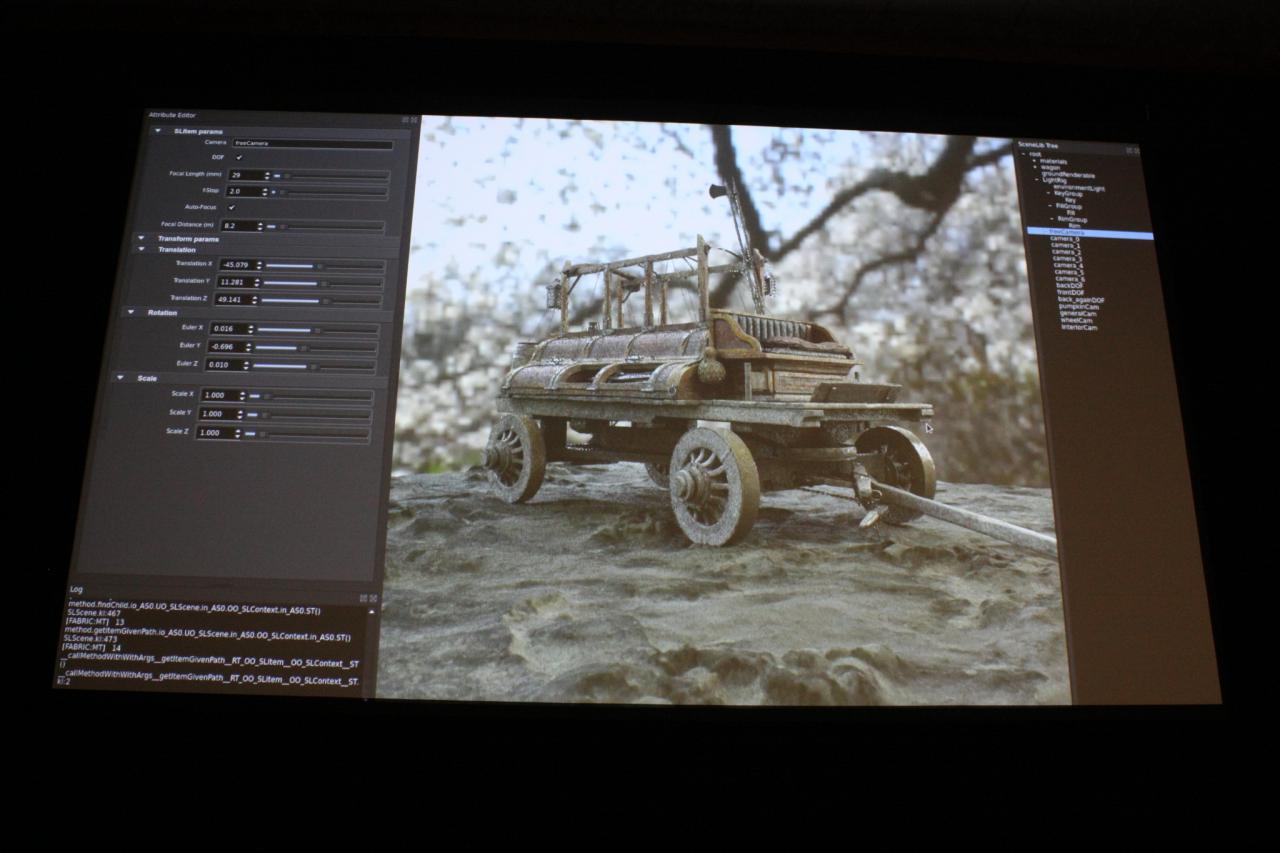Select the Key light item
1280x853 pixels.
click(1070, 200)
